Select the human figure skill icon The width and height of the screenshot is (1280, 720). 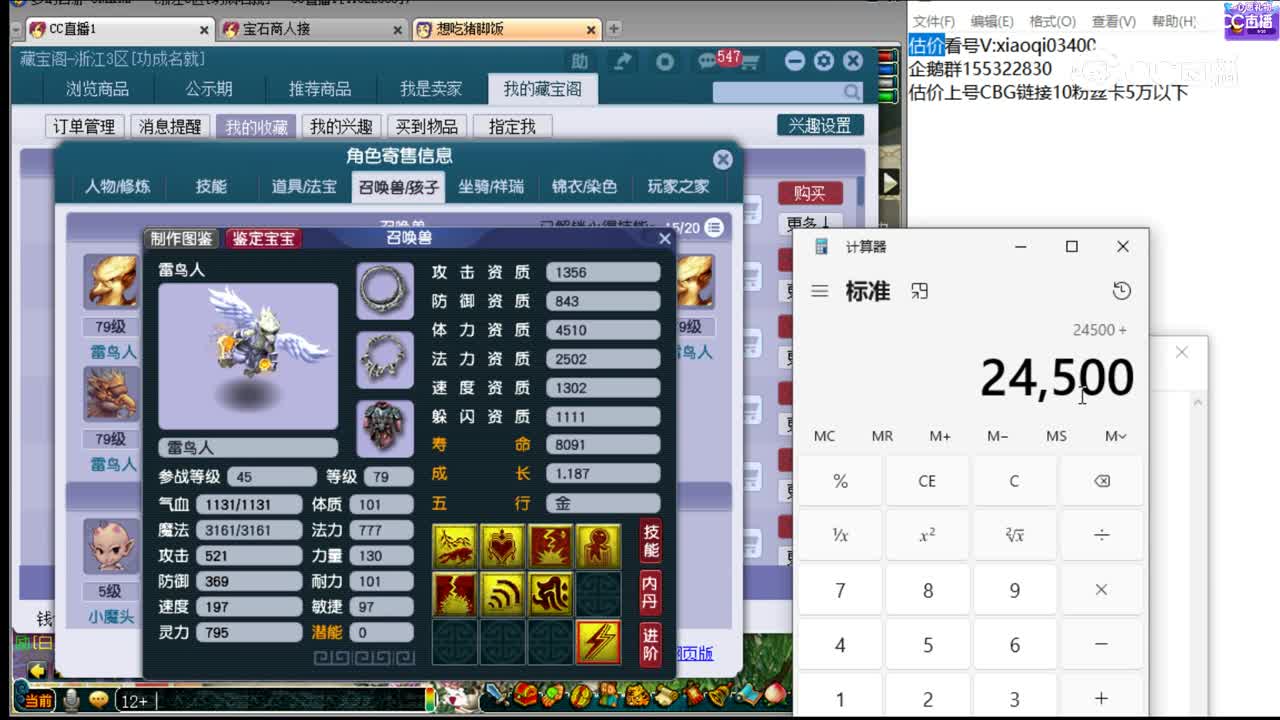[598, 546]
